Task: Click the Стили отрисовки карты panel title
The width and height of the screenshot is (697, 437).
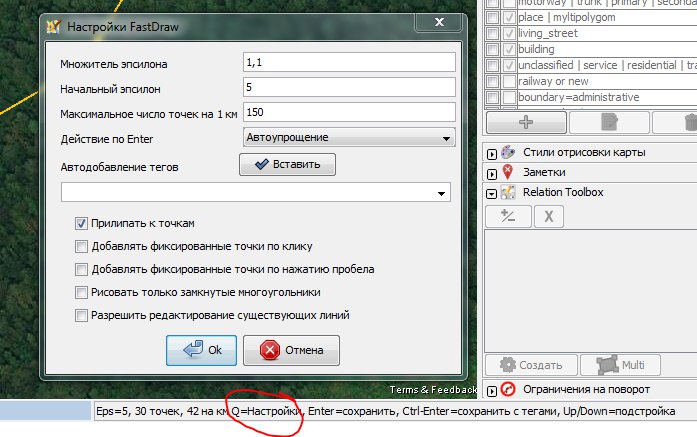Action: click(x=584, y=152)
